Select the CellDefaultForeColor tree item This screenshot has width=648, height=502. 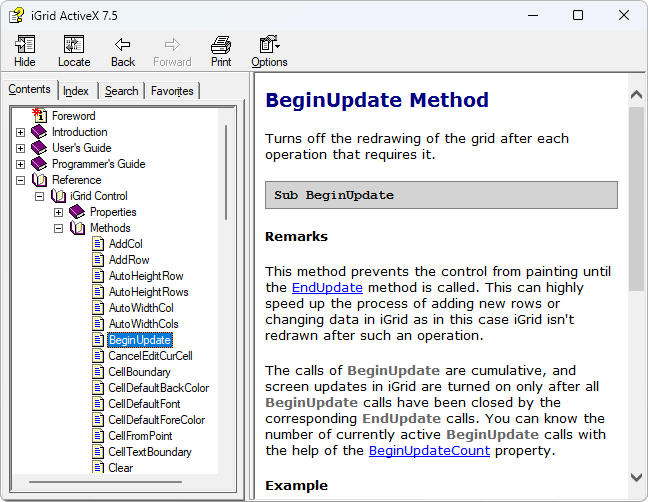(157, 420)
